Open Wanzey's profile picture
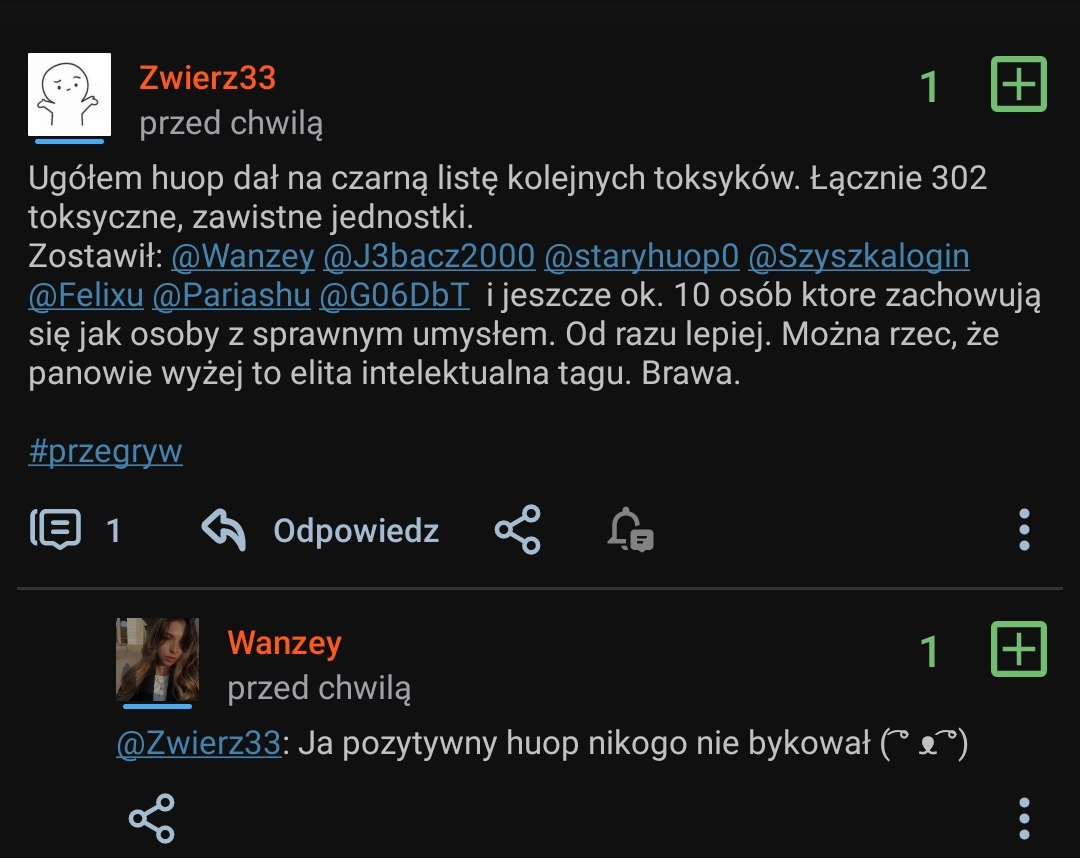This screenshot has width=1080, height=858. 158,660
